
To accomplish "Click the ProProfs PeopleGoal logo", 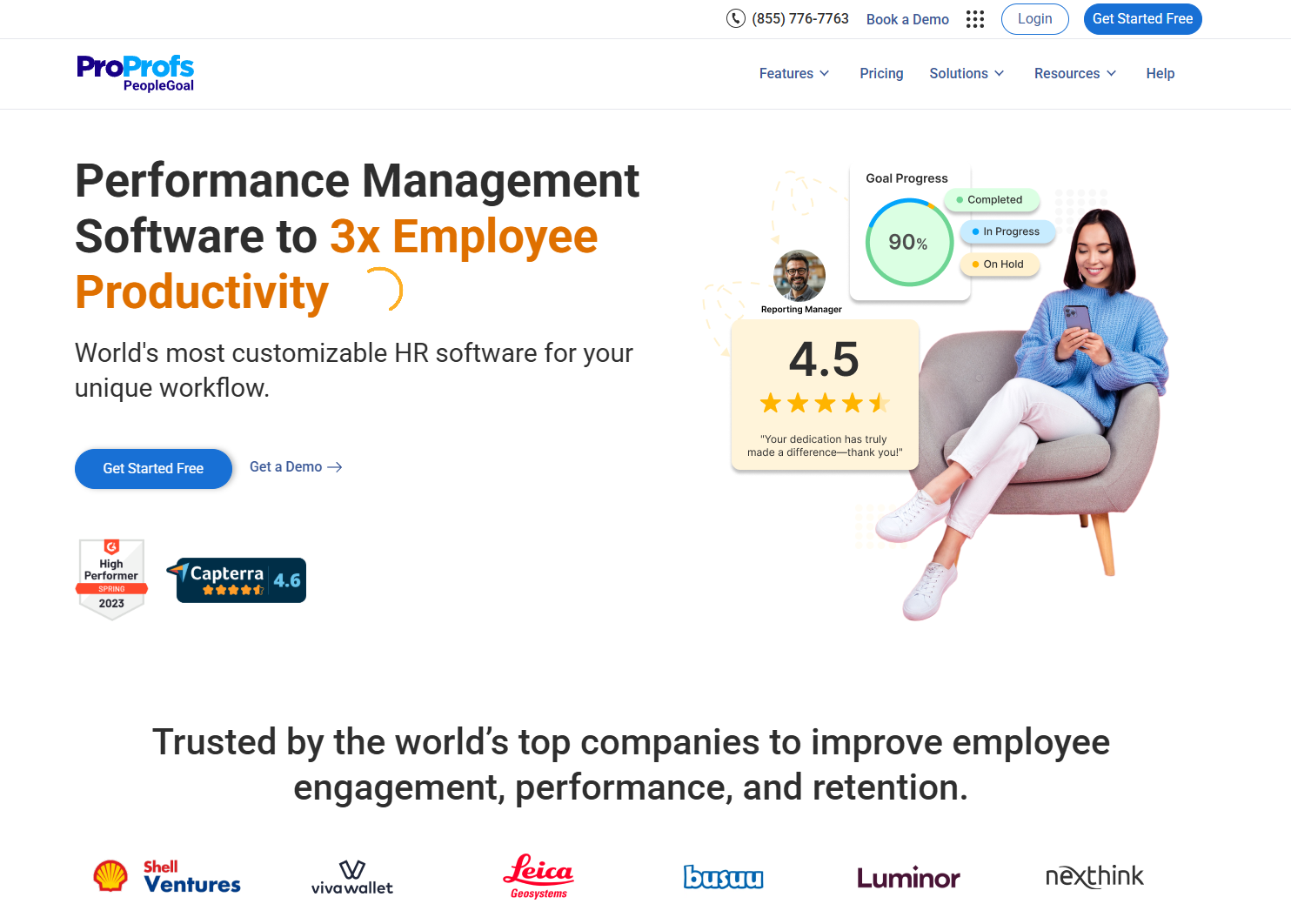I will (135, 73).
